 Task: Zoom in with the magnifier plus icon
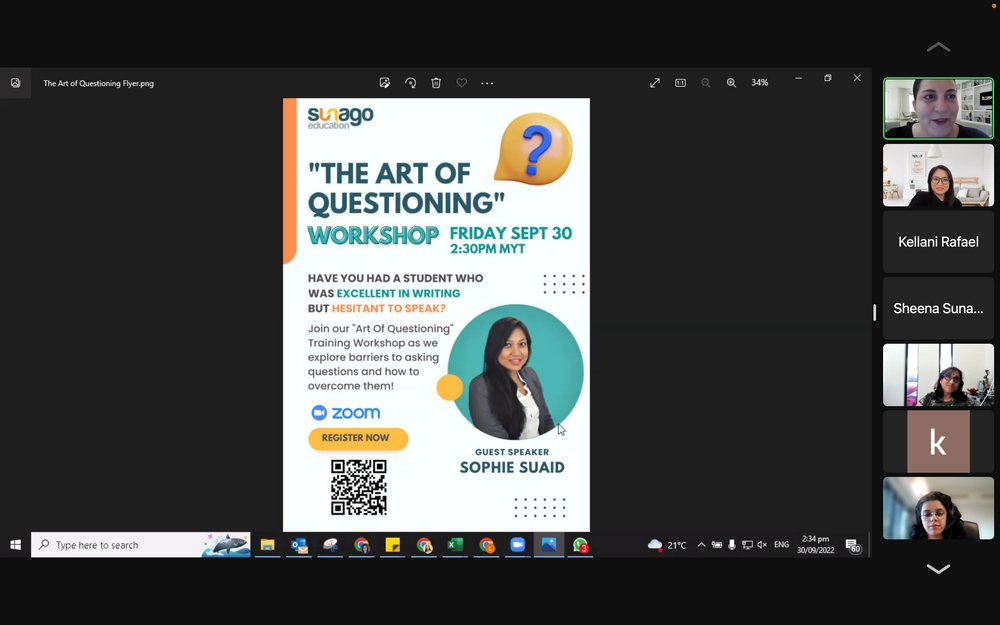(x=731, y=83)
